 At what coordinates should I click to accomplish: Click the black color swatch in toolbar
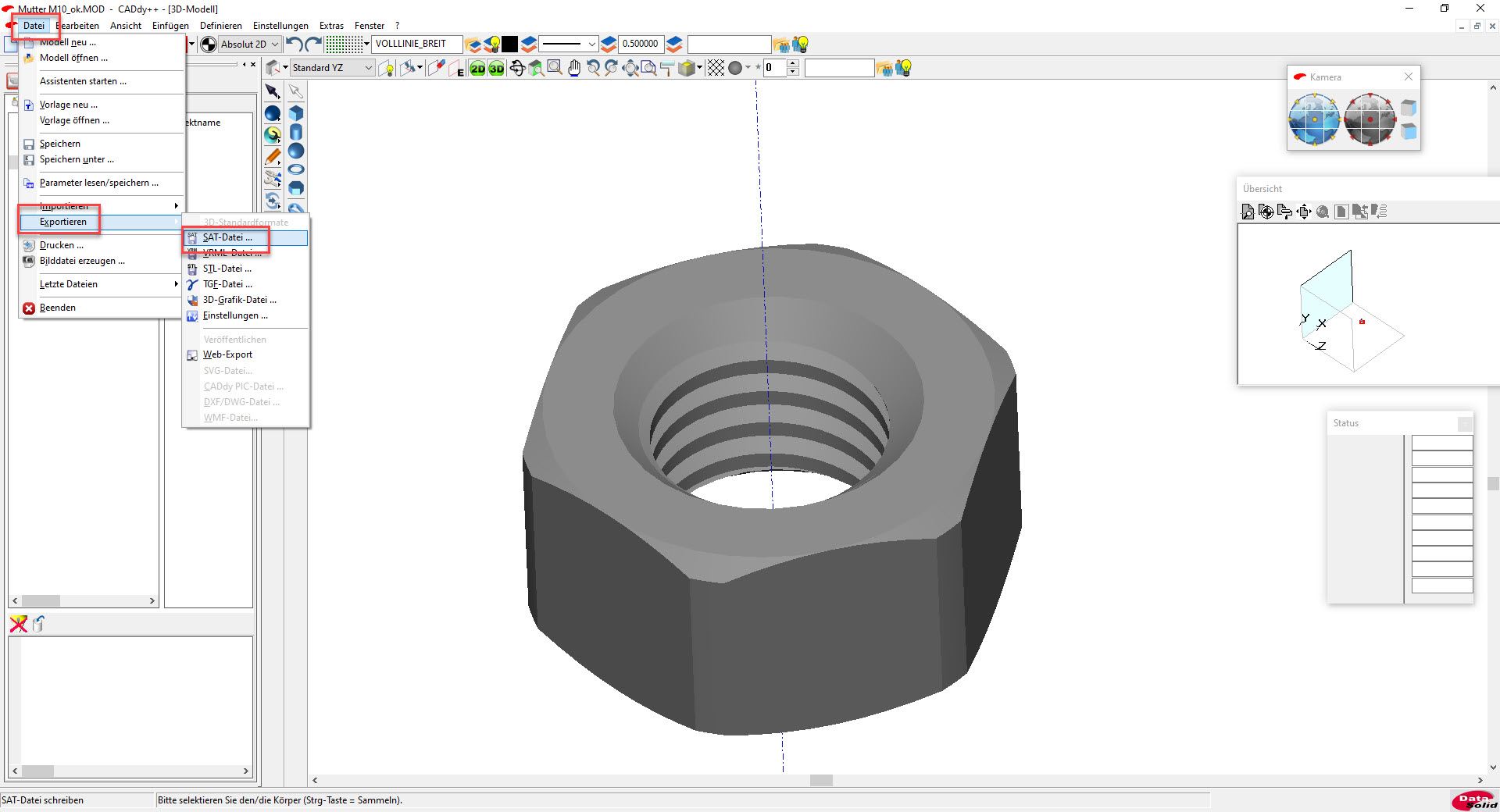point(509,45)
